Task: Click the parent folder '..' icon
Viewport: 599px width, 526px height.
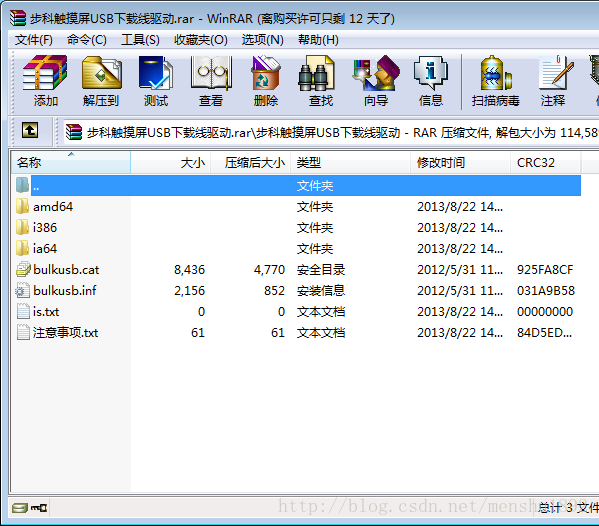Action: coord(23,185)
